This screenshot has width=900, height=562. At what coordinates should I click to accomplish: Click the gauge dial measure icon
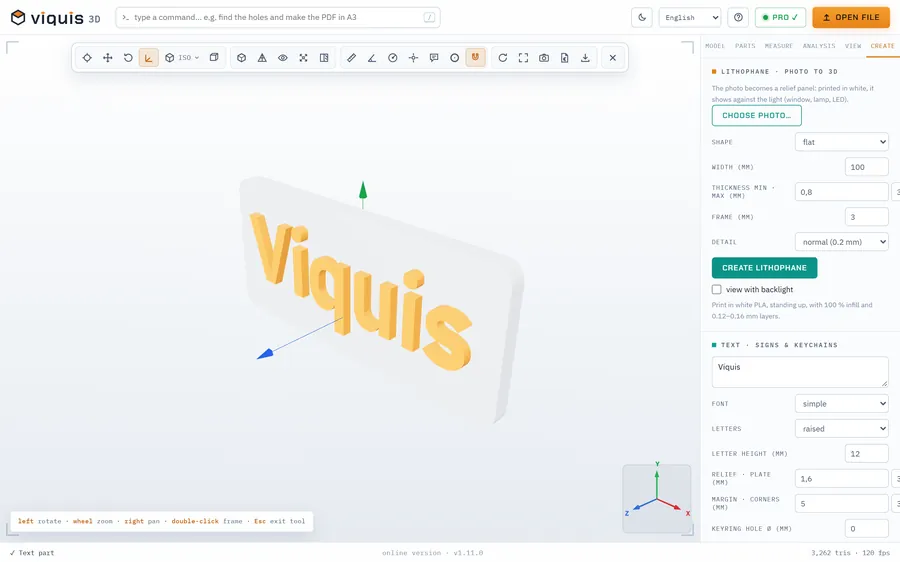click(393, 57)
